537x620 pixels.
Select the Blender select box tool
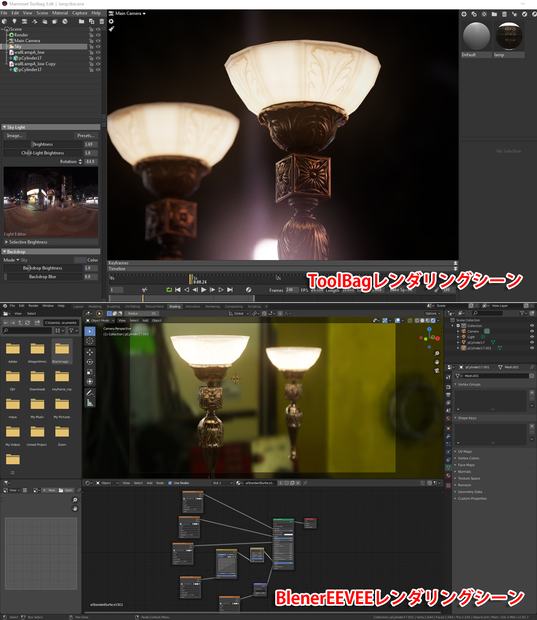(90, 331)
